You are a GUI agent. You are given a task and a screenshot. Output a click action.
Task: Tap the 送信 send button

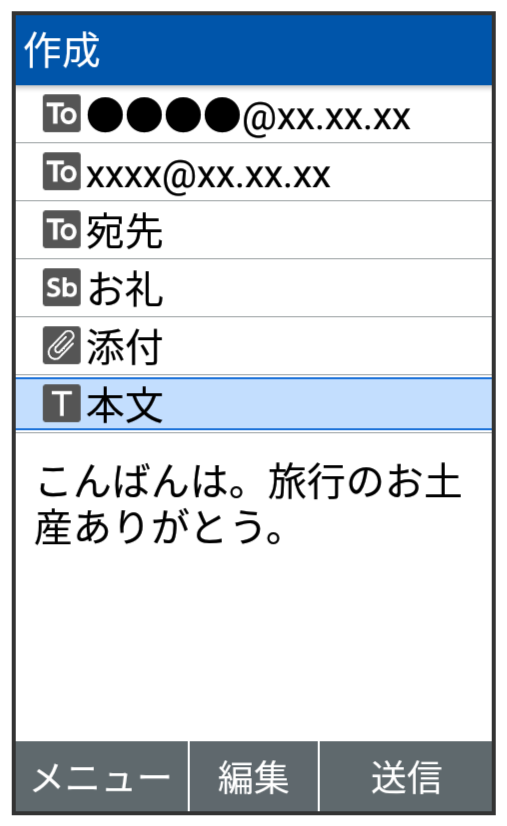point(406,777)
